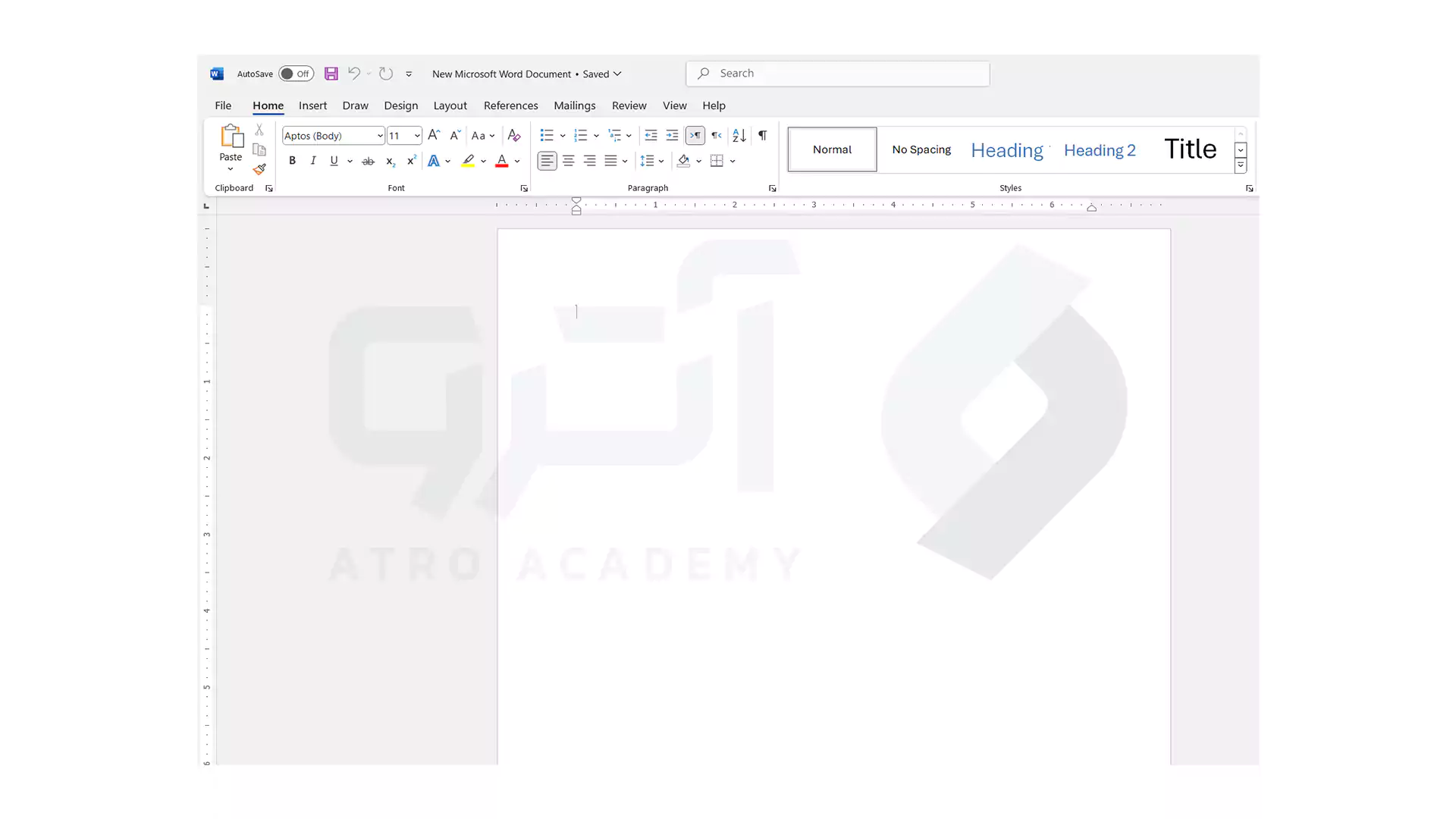Open the Word application icon

point(217,74)
